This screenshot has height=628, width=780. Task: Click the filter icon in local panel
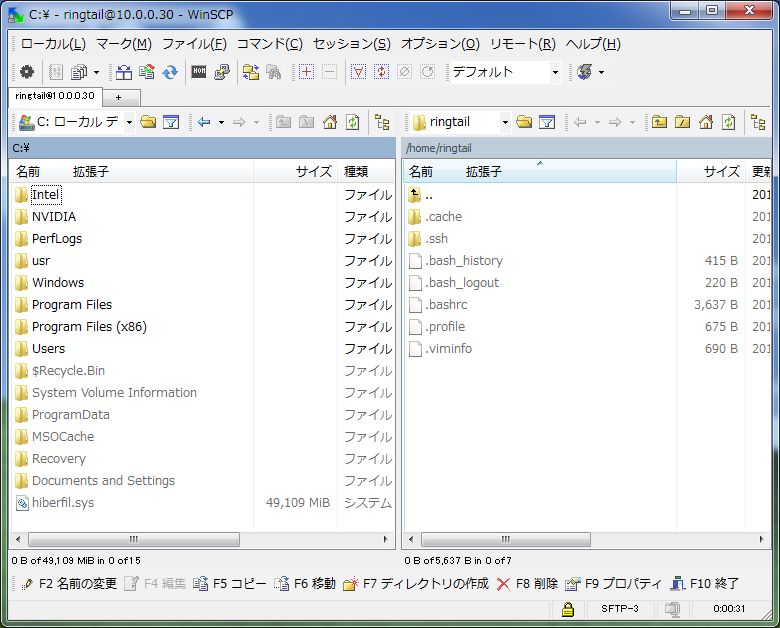[171, 122]
